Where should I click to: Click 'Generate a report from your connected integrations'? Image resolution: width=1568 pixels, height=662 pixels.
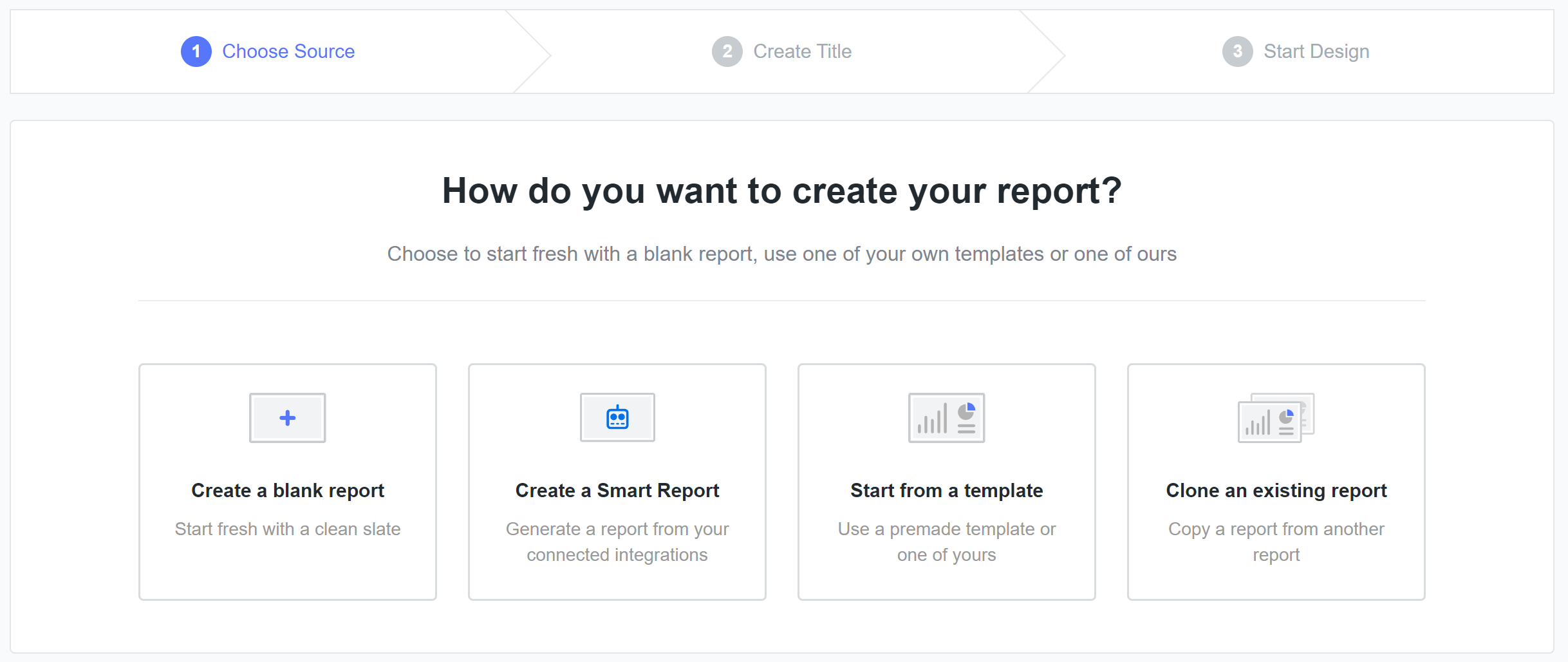[x=617, y=542]
